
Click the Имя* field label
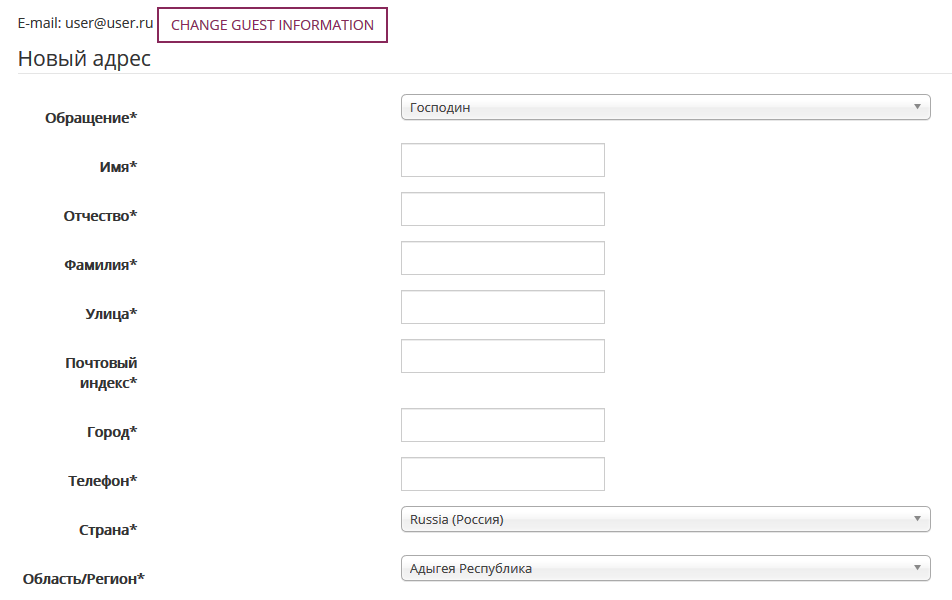click(x=118, y=167)
